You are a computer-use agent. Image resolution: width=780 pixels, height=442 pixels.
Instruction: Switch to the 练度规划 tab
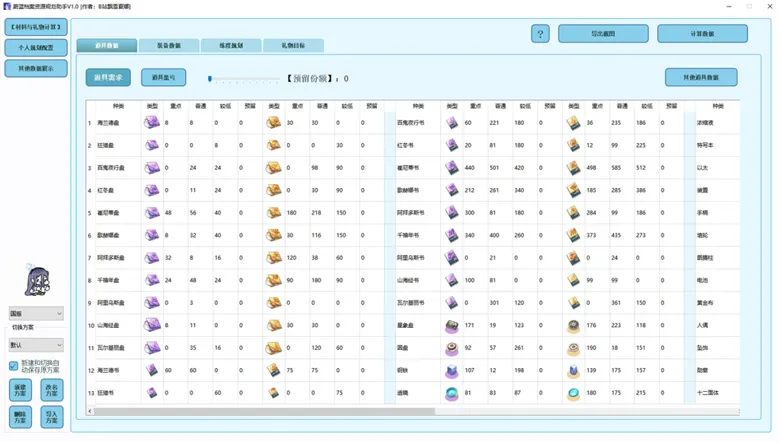pos(231,45)
